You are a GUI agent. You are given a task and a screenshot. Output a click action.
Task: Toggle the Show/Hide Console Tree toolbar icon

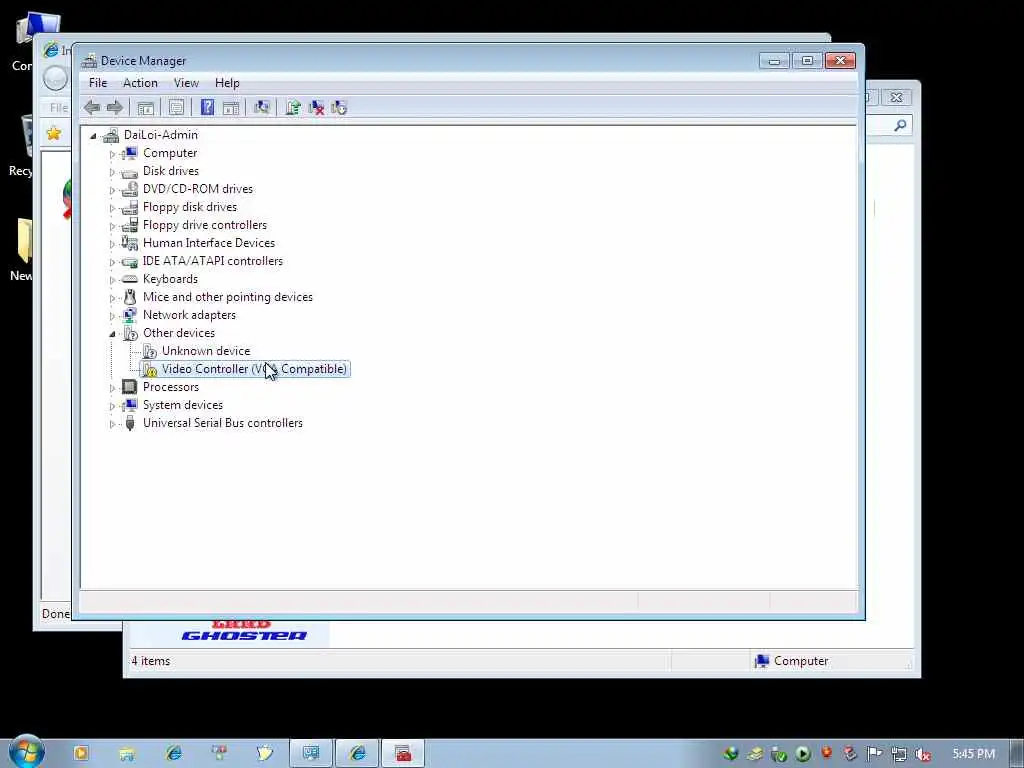coord(145,108)
